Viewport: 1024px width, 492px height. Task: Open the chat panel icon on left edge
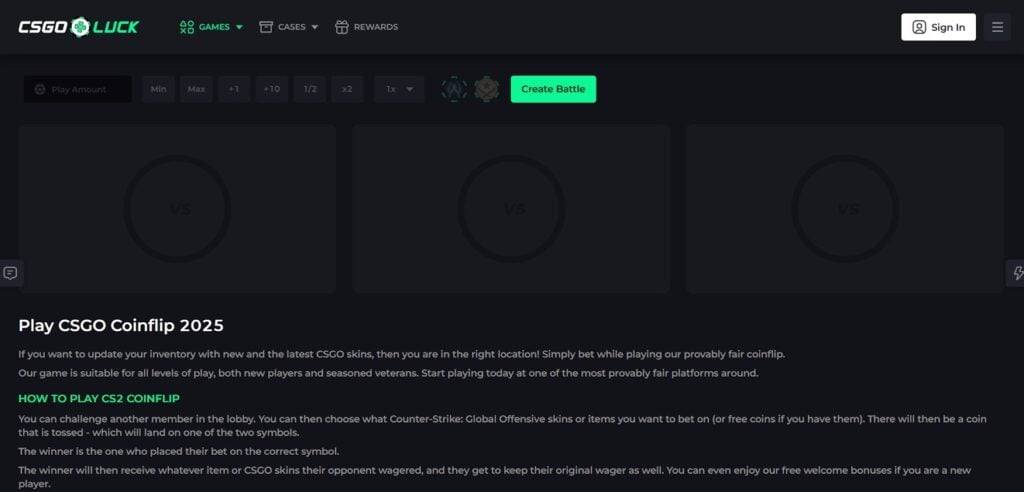10,273
